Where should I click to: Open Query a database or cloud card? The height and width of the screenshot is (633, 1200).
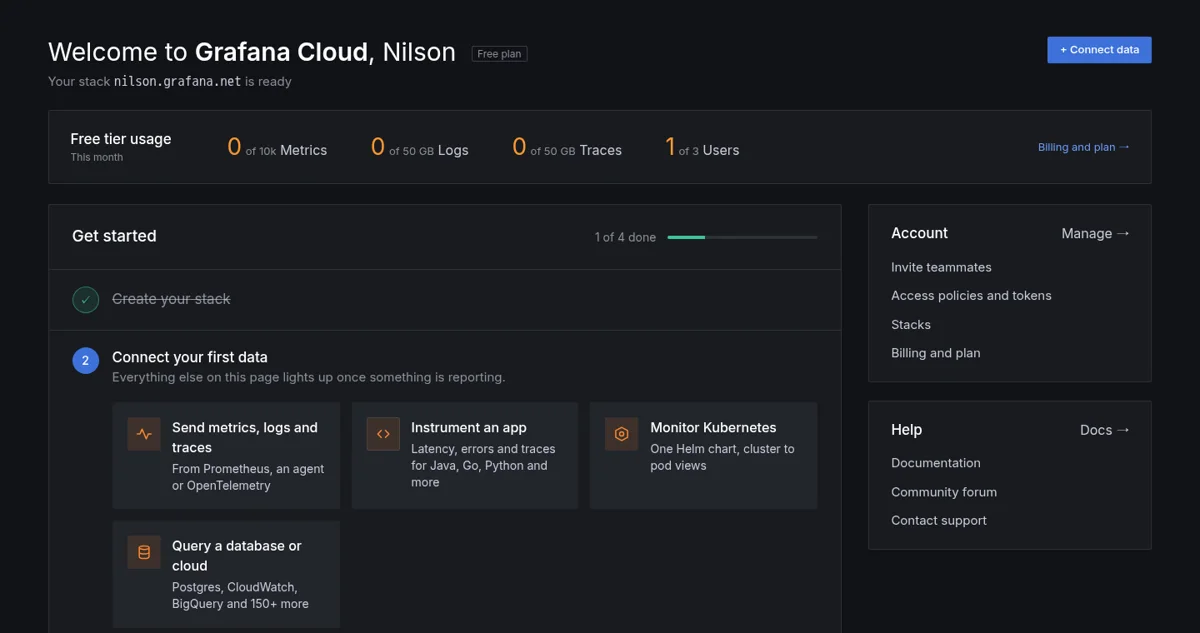(x=226, y=574)
